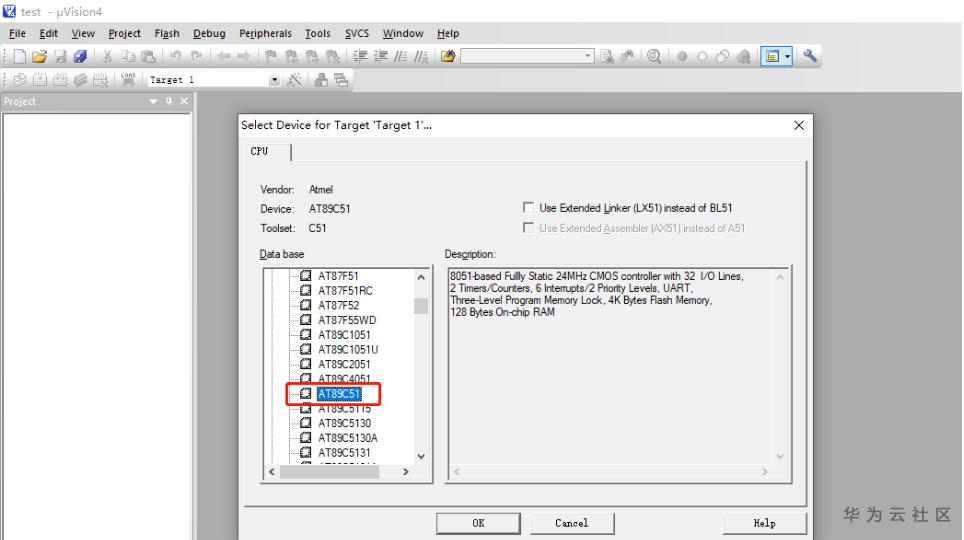This screenshot has height=540, width=964.
Task: Open the search text combo box dropdown
Action: (588, 57)
